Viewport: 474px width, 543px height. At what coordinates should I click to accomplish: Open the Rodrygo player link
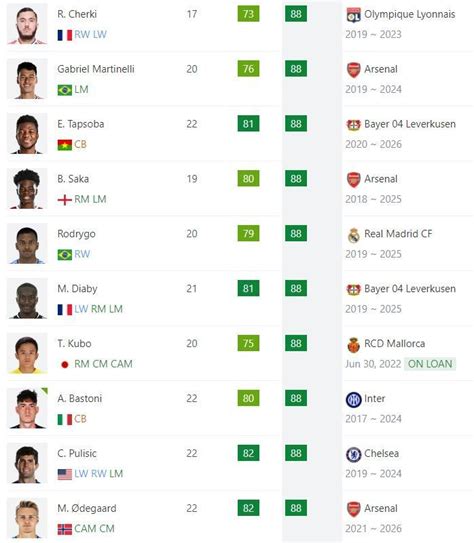point(76,234)
